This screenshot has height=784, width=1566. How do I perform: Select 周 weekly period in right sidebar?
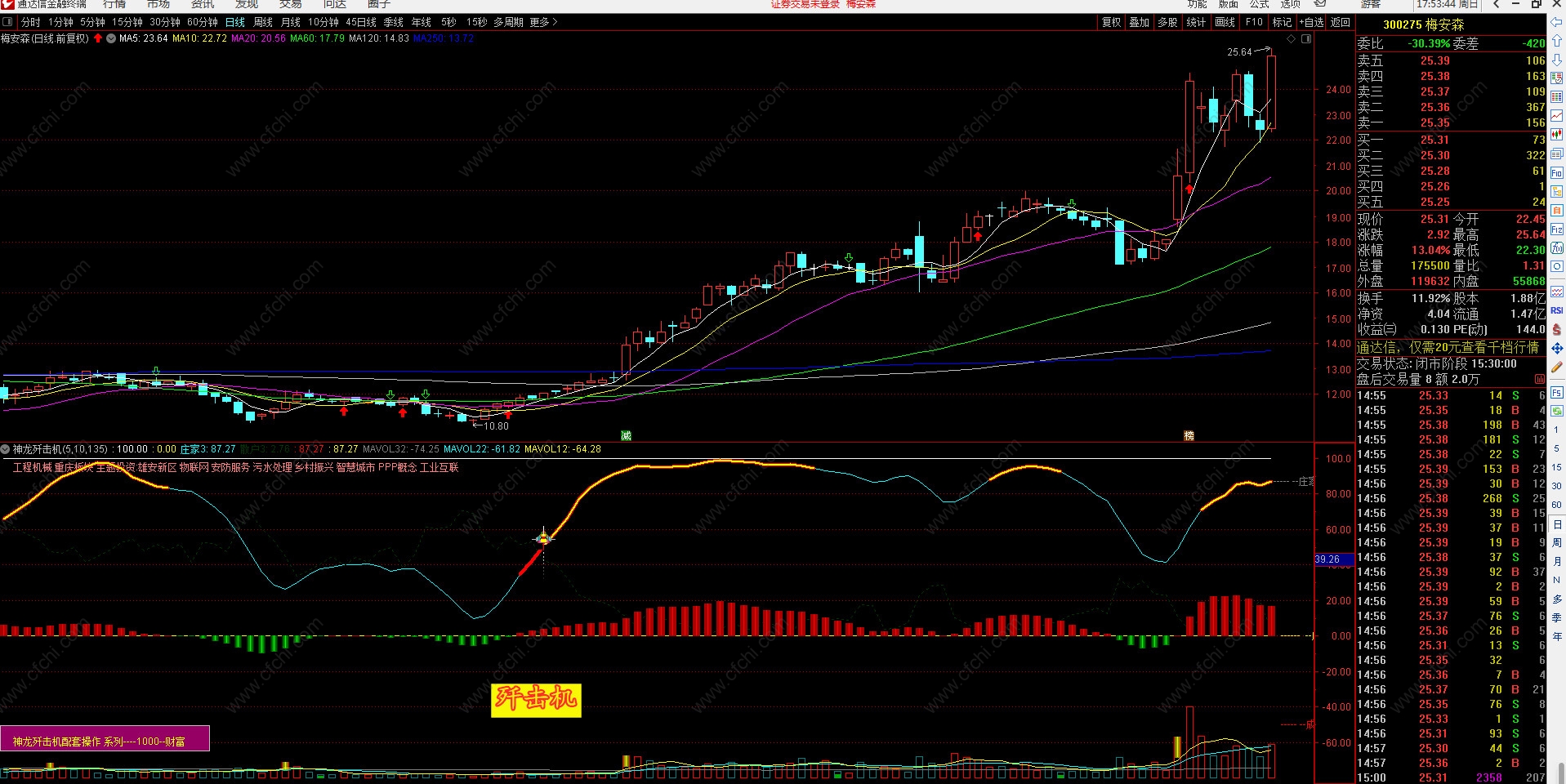tap(1557, 542)
